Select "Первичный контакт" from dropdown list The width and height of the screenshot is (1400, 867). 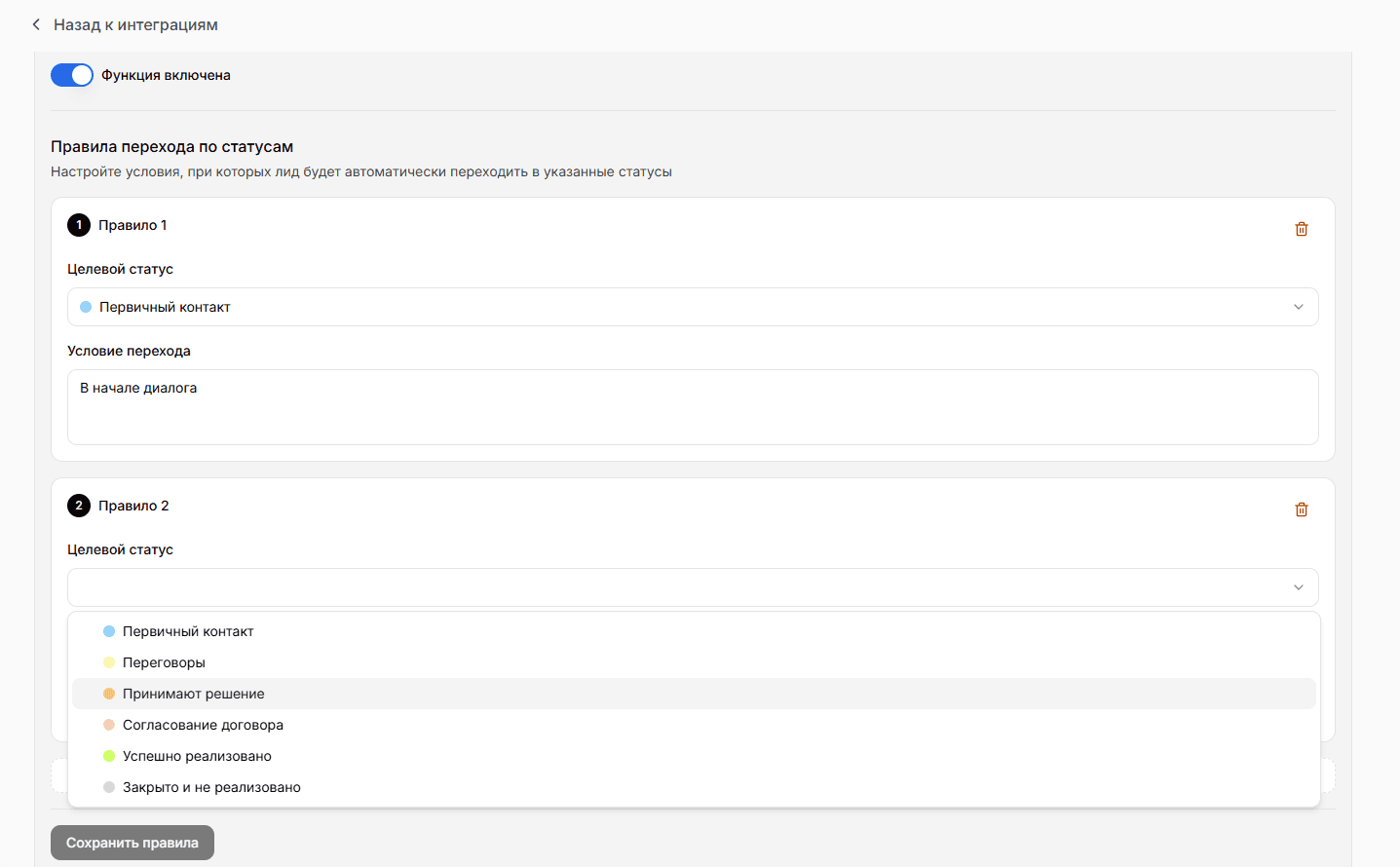[188, 631]
